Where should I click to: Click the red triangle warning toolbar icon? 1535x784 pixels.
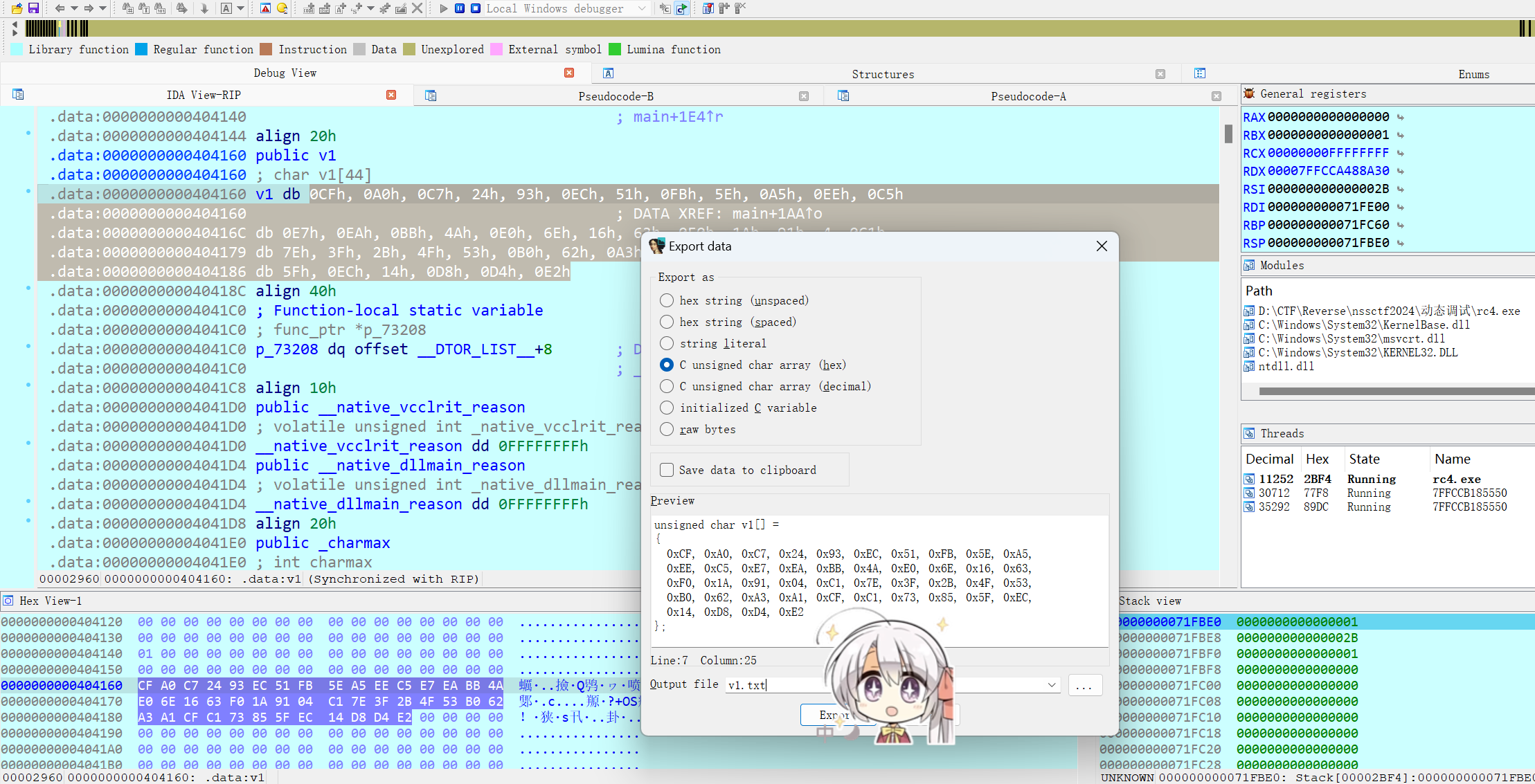tap(265, 8)
